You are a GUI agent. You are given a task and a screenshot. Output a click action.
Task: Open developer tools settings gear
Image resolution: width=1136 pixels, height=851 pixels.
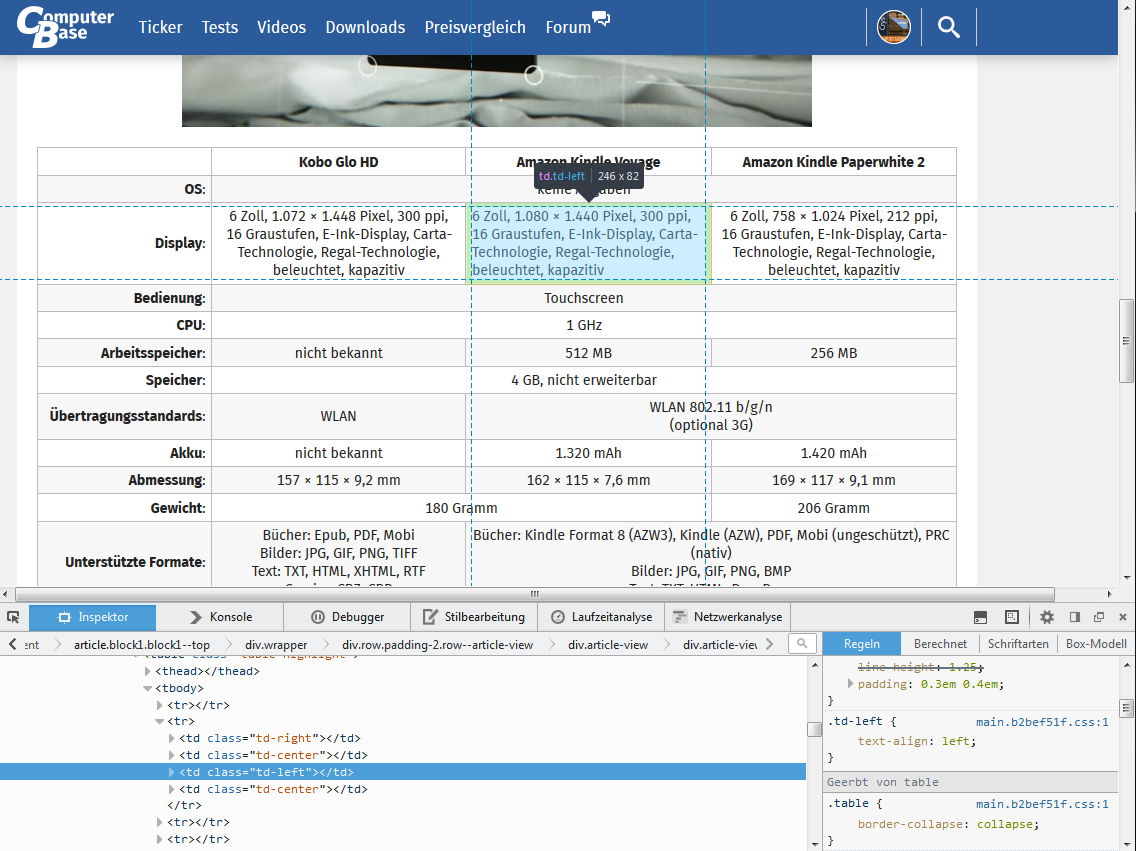pos(1047,617)
